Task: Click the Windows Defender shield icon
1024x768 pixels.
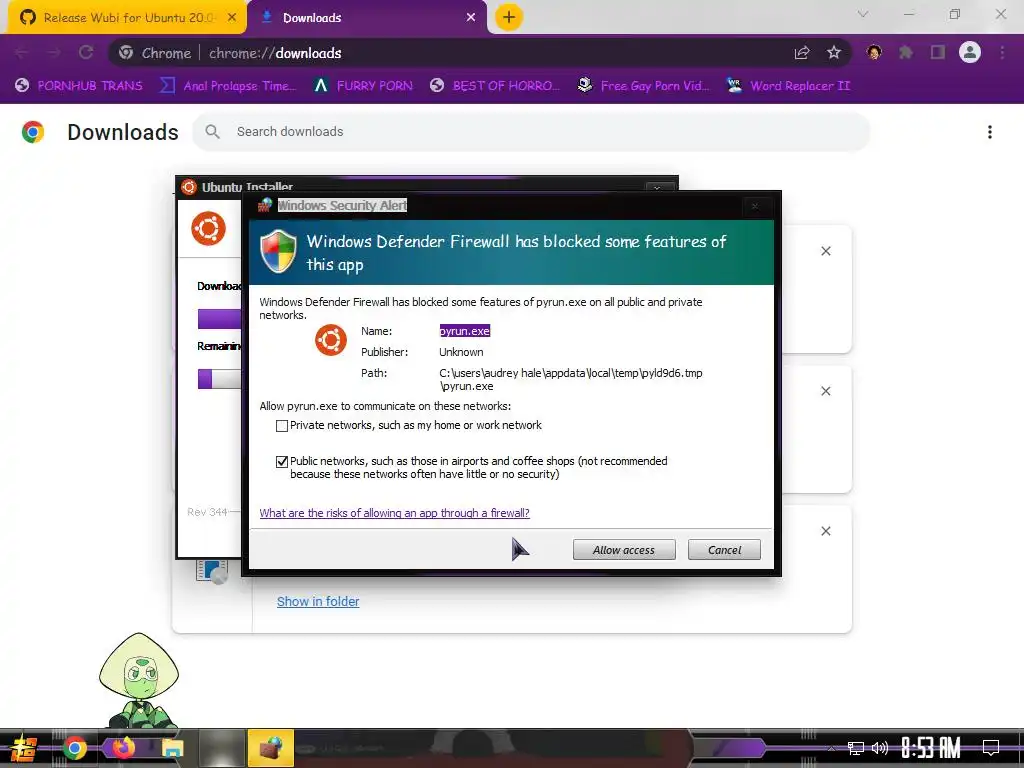Action: [x=279, y=251]
